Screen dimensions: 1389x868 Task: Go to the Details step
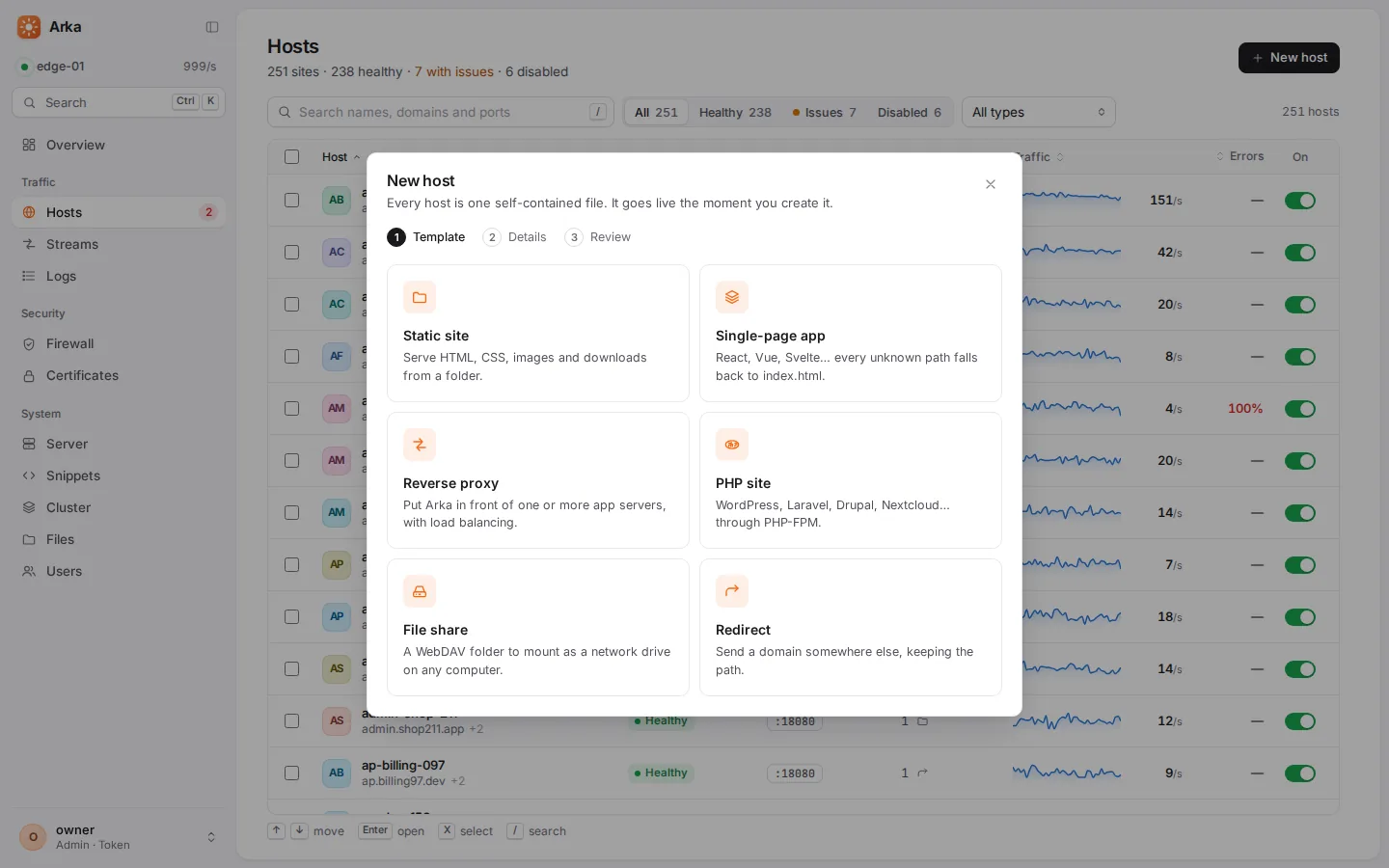coord(514,237)
